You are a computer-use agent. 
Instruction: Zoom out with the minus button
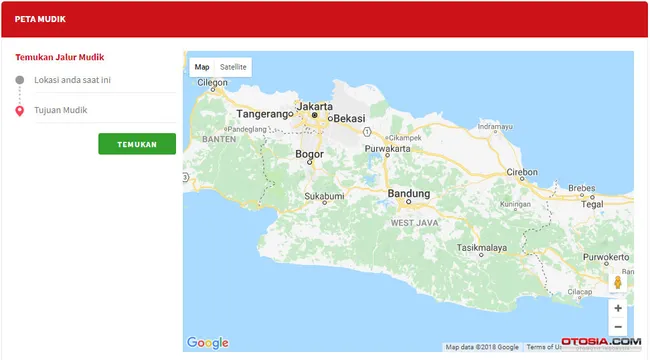[618, 327]
